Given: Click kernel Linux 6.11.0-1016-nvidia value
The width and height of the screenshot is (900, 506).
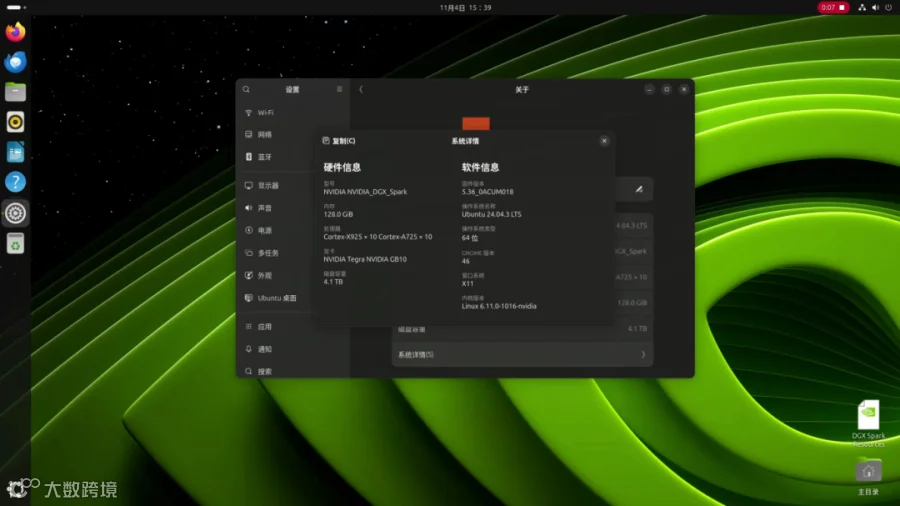Looking at the screenshot, I should (499, 306).
